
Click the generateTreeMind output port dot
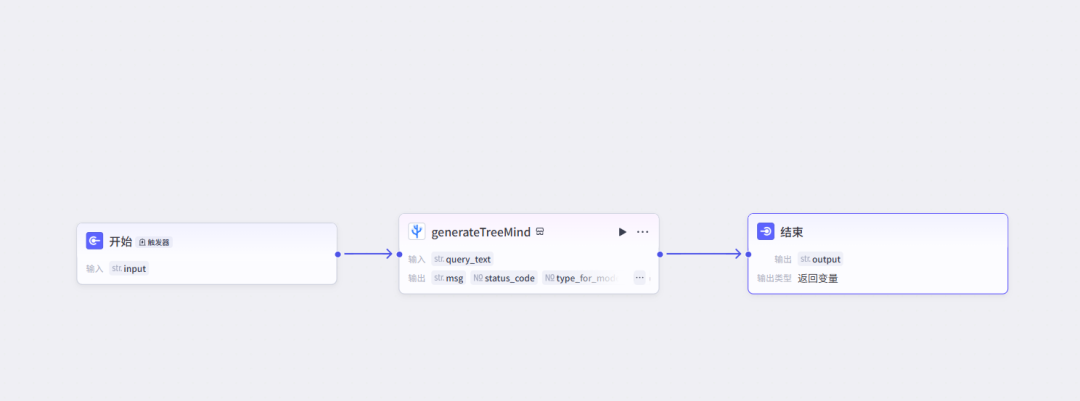coord(660,254)
